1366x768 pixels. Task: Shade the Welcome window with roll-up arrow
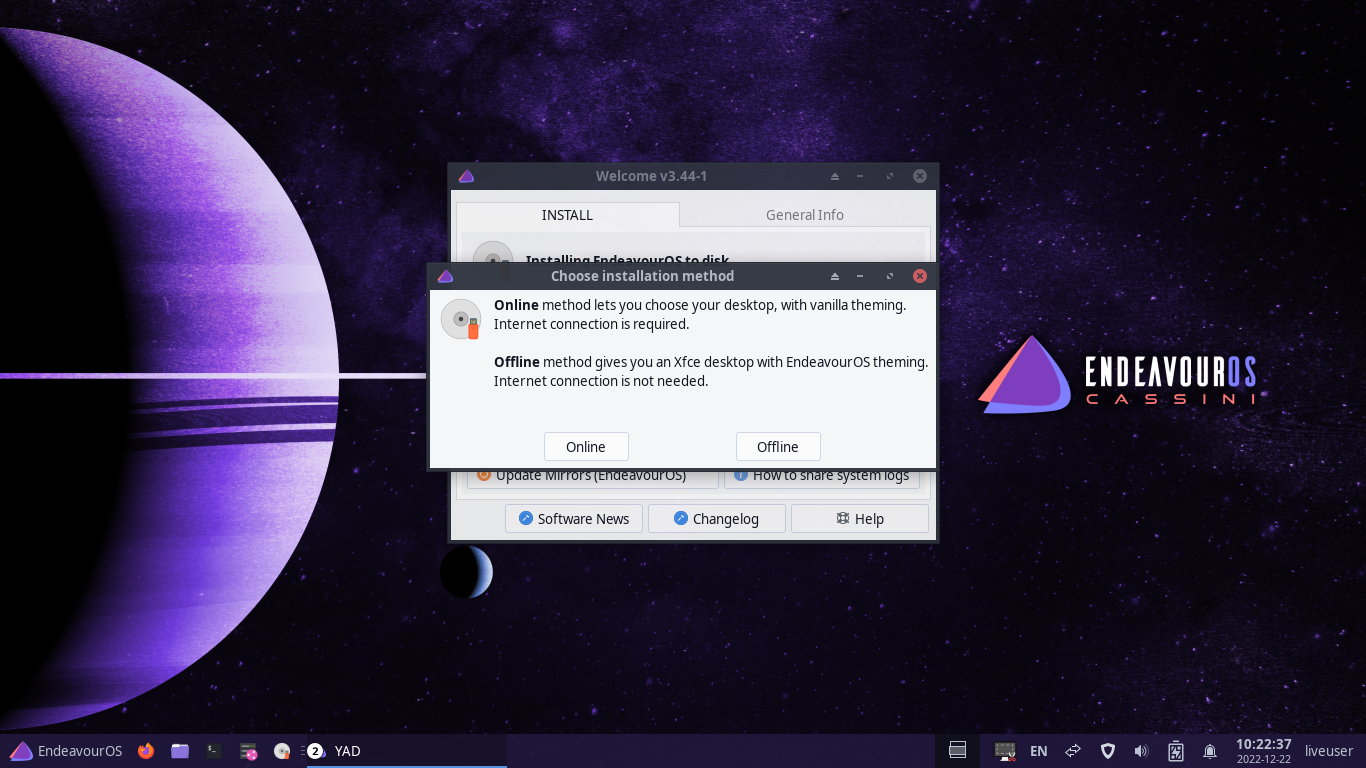(x=835, y=176)
